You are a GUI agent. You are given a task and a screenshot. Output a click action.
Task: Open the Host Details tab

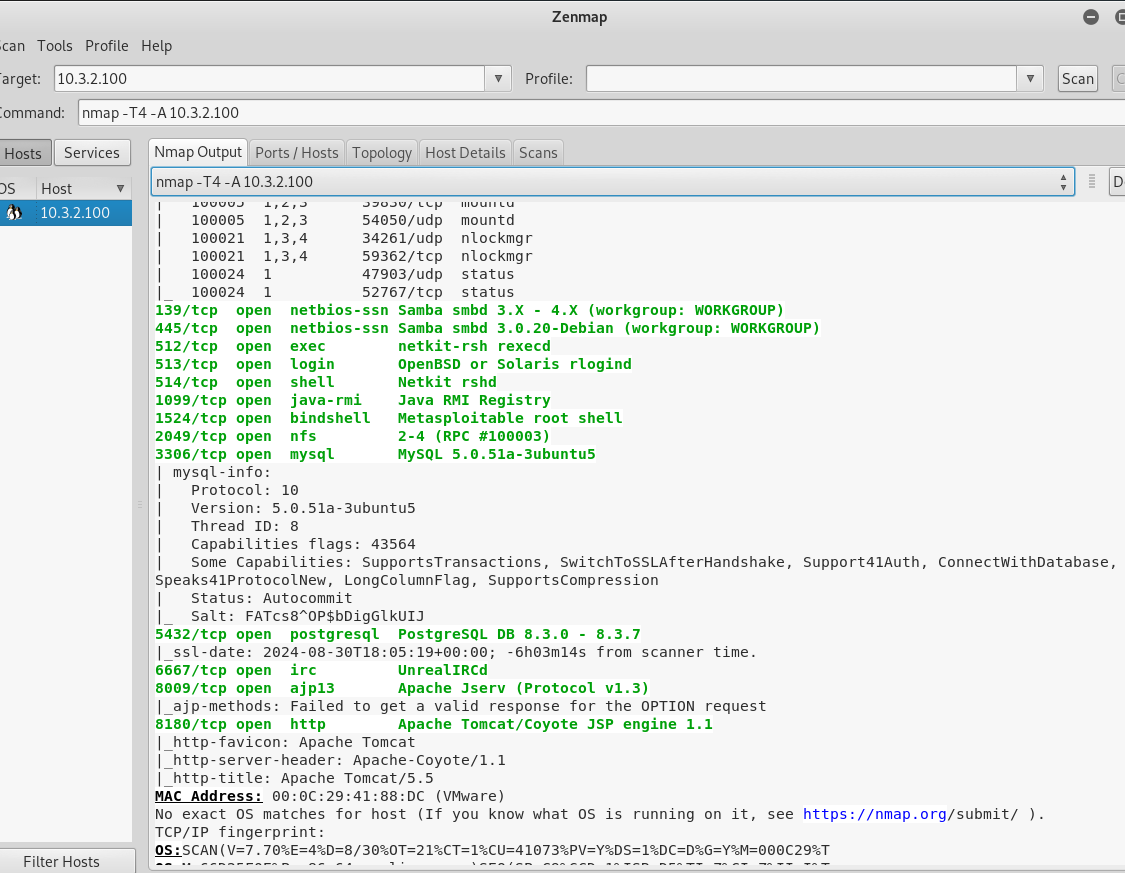[x=465, y=152]
